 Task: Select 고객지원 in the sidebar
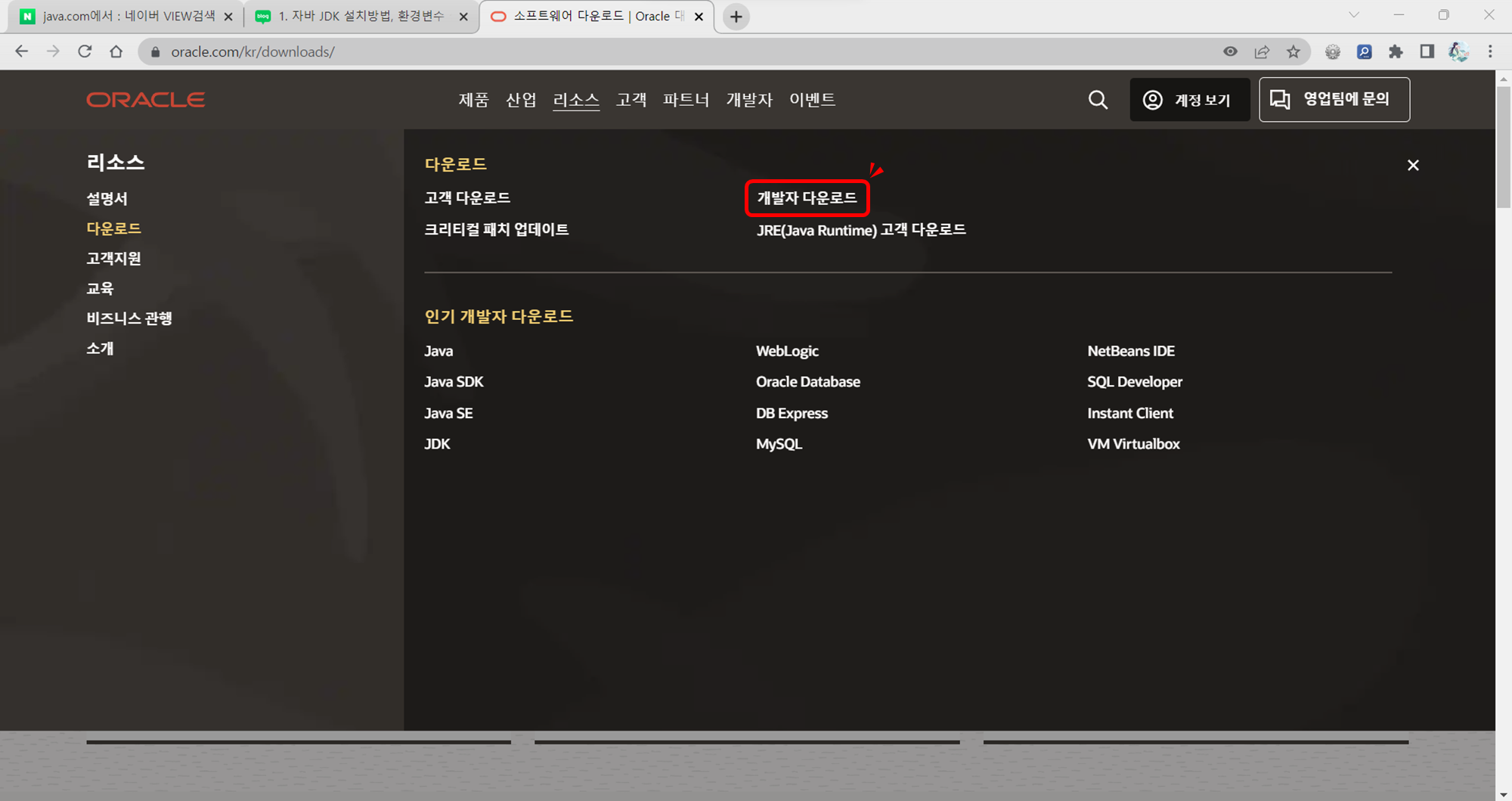click(113, 259)
